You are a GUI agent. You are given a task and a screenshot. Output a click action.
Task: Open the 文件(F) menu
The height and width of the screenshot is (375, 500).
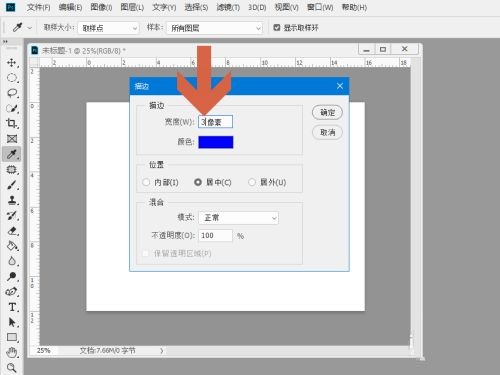[x=38, y=7]
